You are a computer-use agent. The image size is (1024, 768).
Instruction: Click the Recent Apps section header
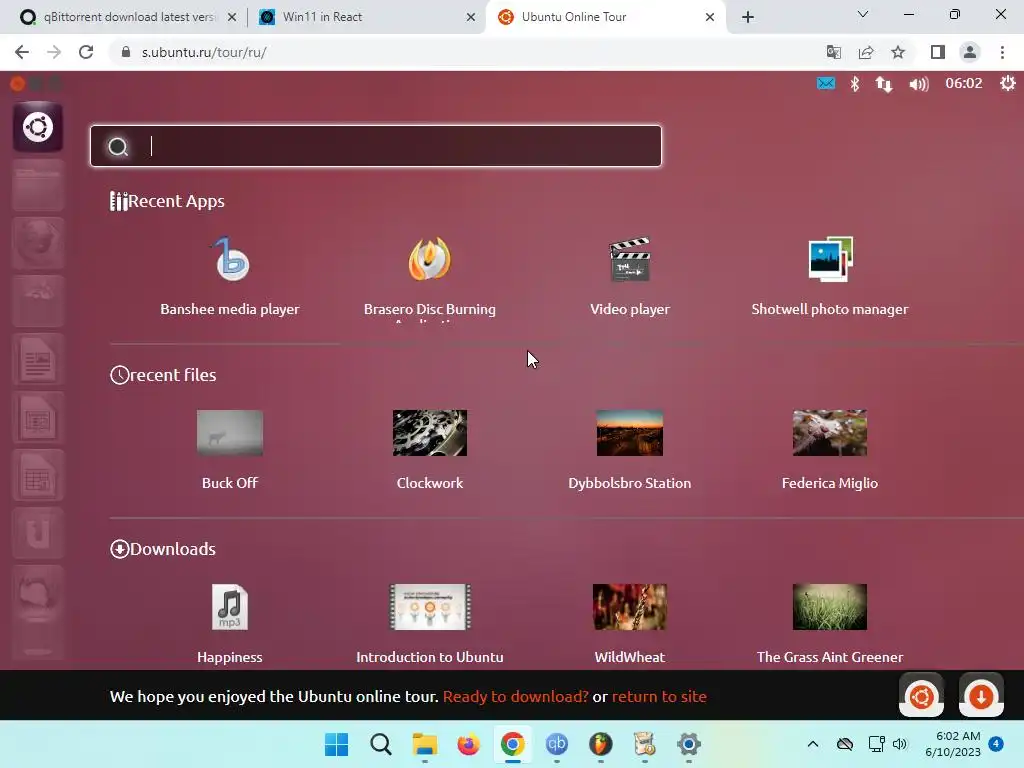[167, 201]
